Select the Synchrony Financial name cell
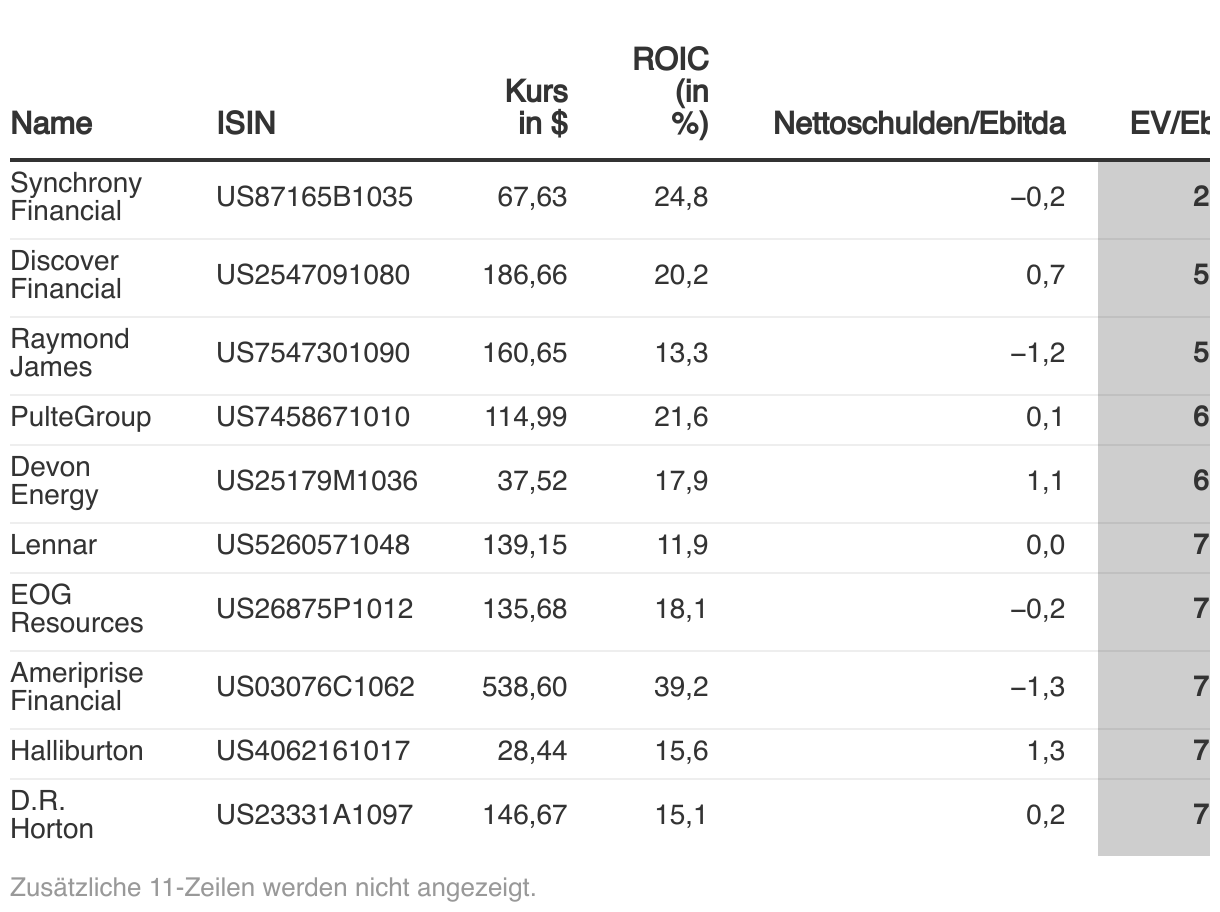Image resolution: width=1220 pixels, height=912 pixels. pos(76,197)
